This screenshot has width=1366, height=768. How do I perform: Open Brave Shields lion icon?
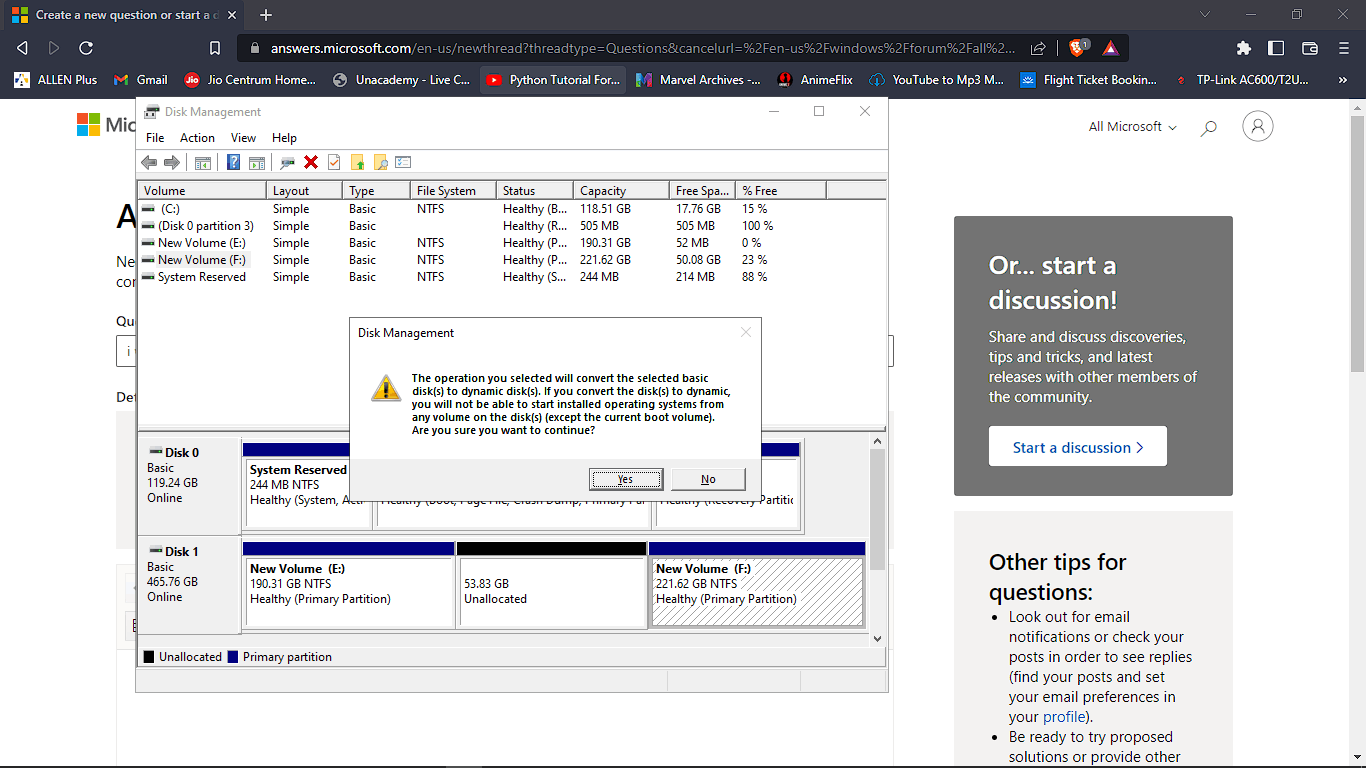(1078, 47)
